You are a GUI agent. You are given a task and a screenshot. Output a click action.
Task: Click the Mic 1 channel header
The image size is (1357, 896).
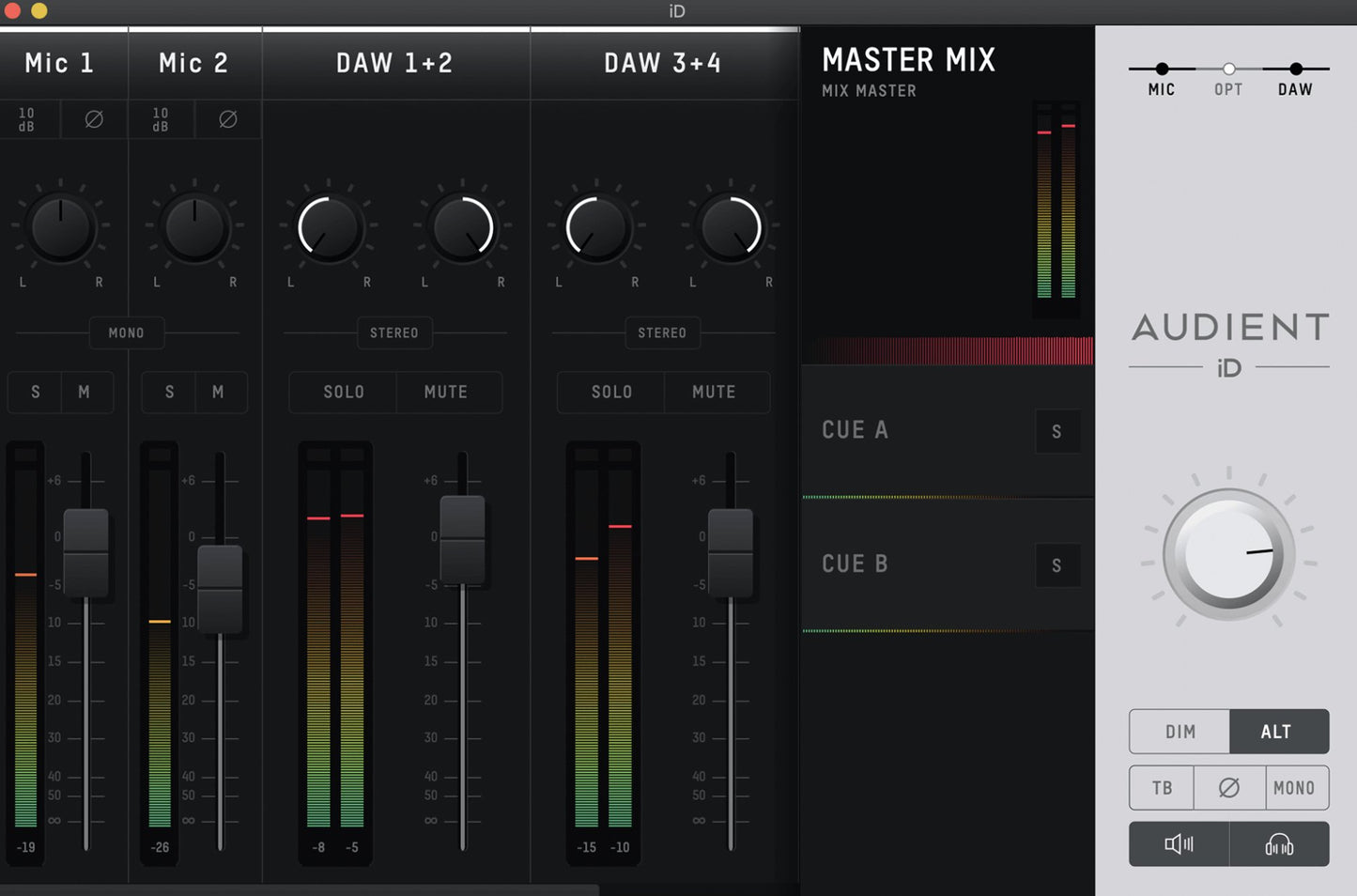coord(60,62)
